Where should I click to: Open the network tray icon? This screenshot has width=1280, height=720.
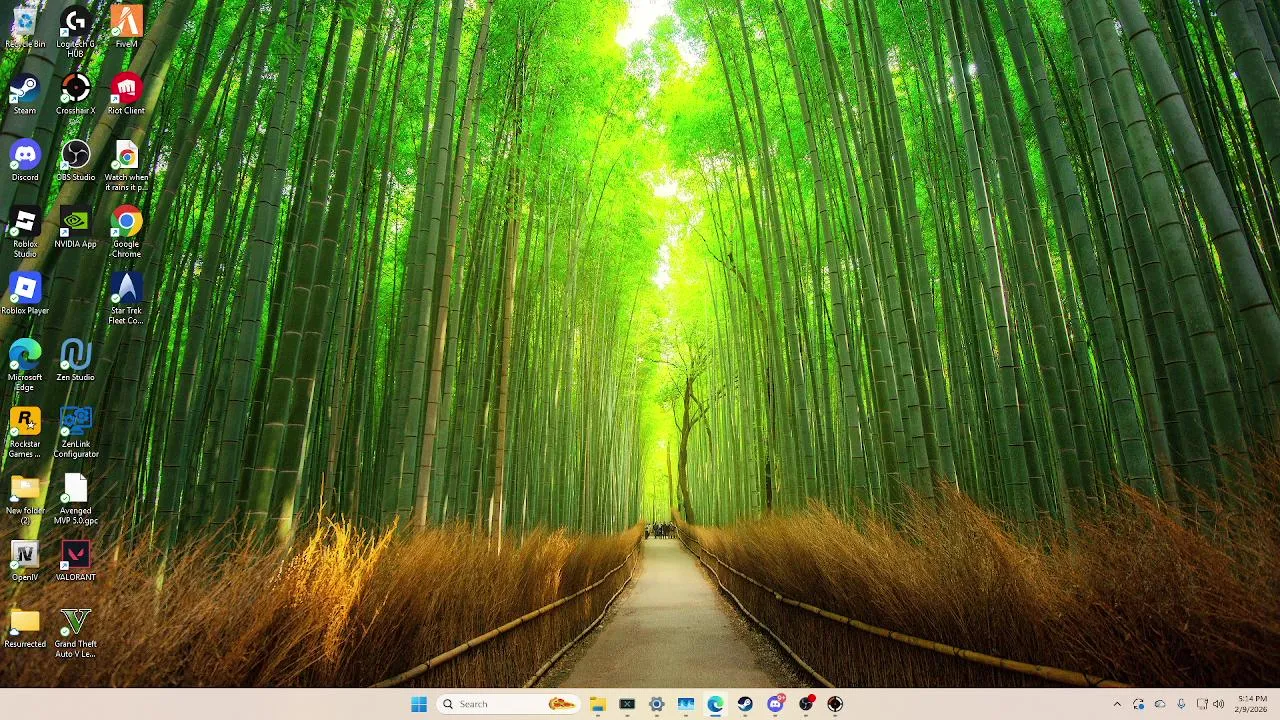(1202, 704)
